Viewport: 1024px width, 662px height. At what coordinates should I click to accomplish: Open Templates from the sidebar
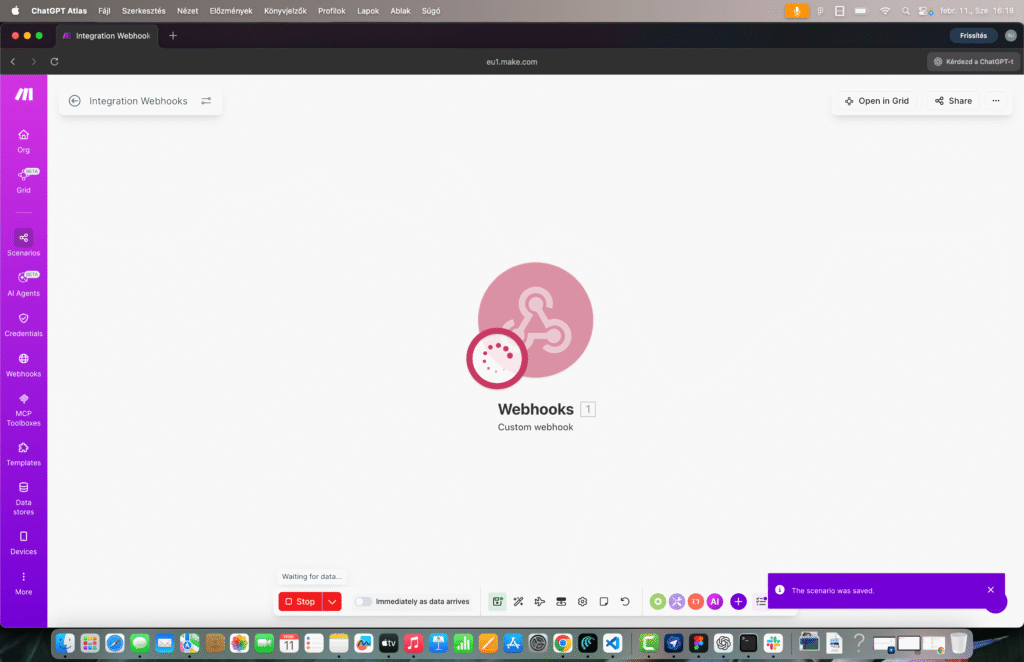[x=23, y=453]
